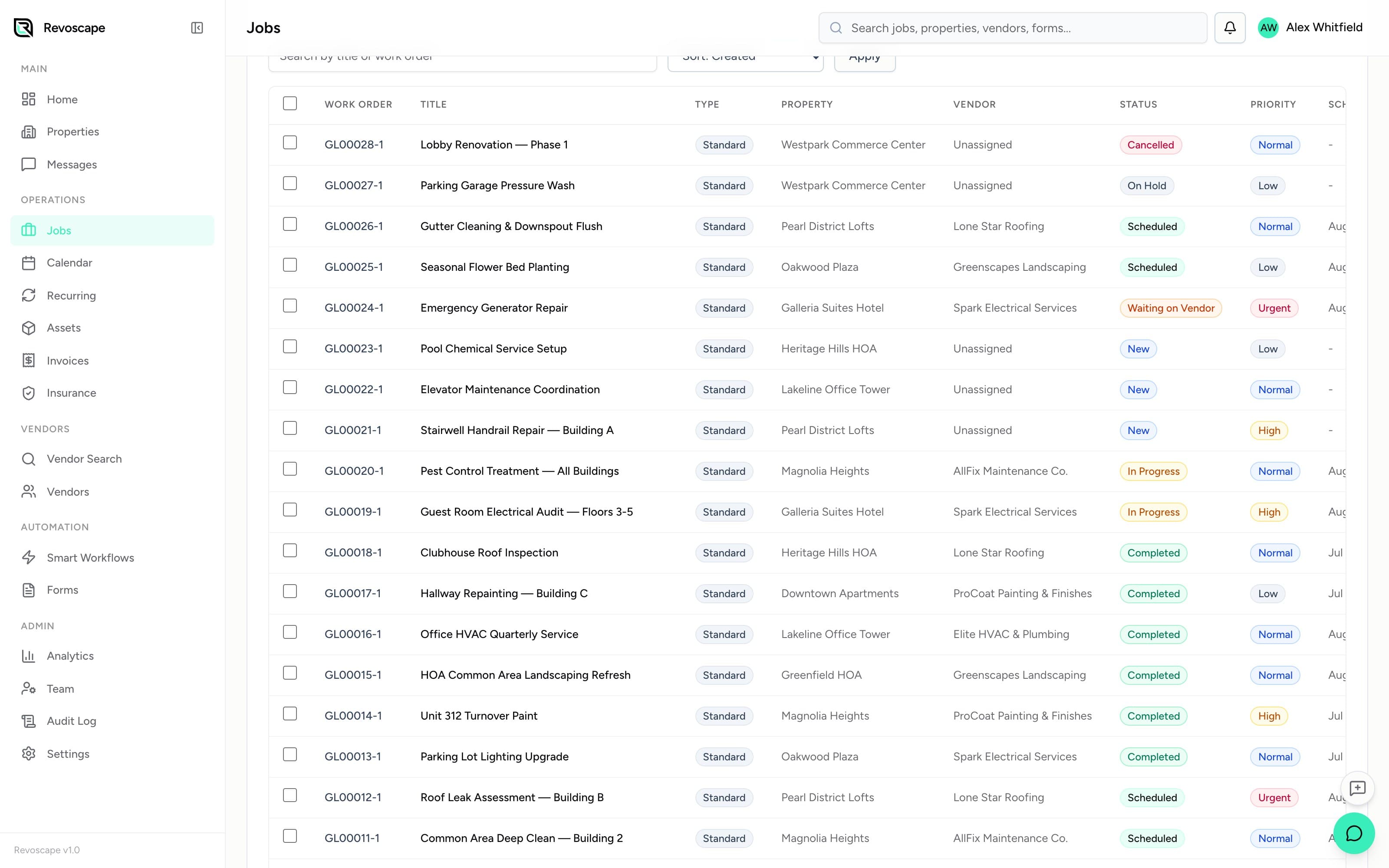
Task: Sort by the STATUS column header
Action: click(x=1138, y=105)
